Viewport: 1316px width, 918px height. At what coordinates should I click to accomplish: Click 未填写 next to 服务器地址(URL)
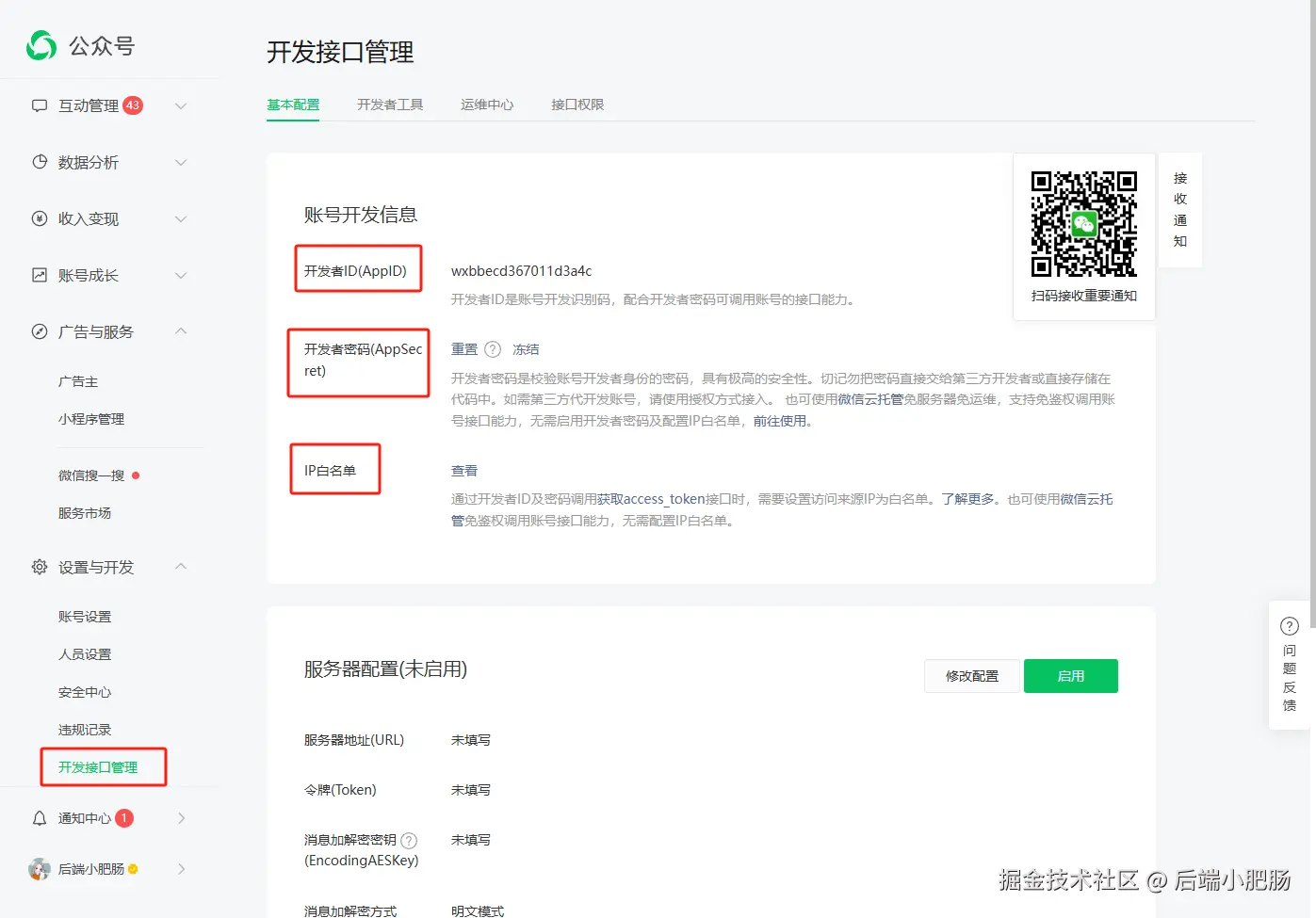tap(471, 740)
